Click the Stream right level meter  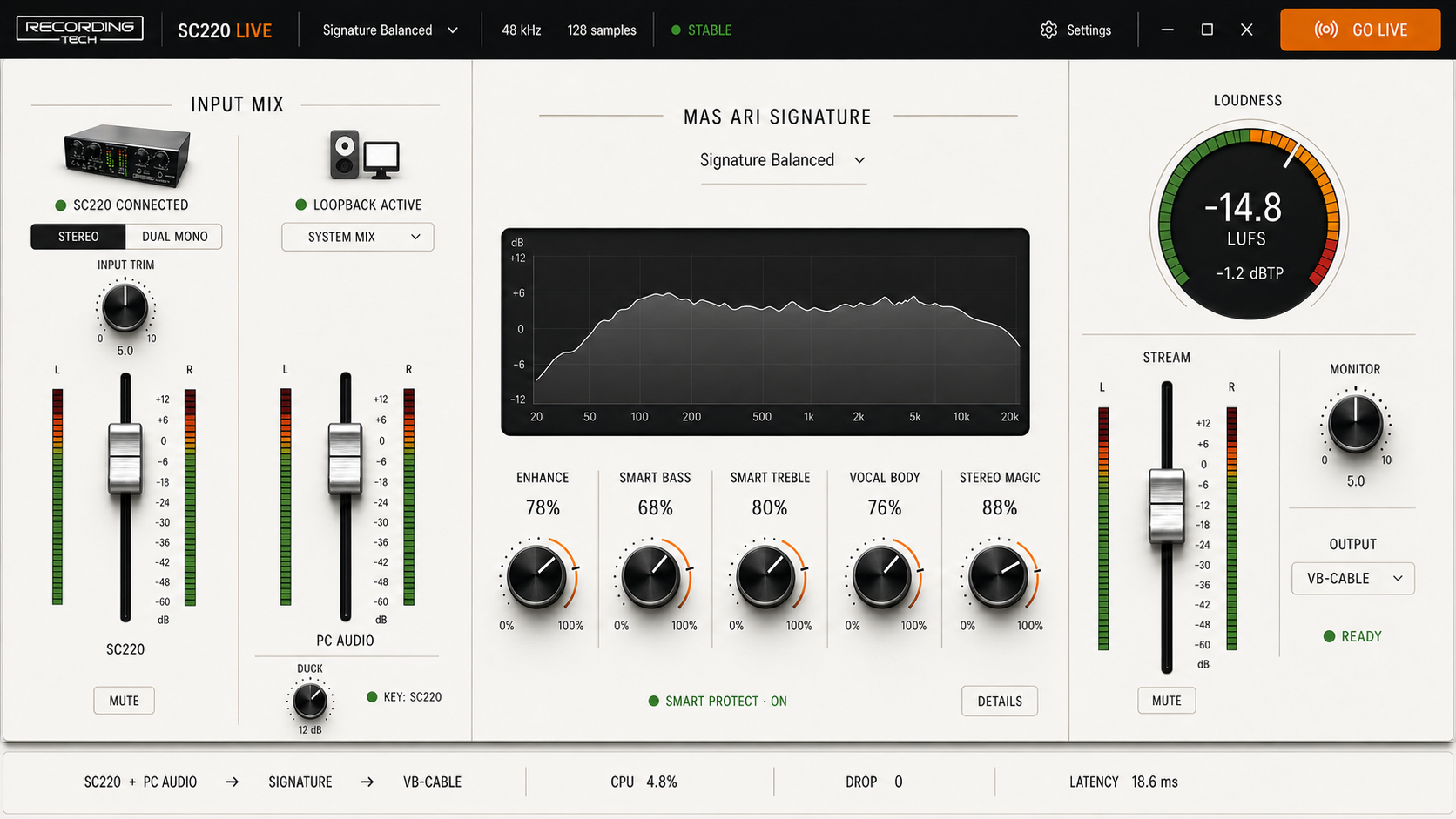[1231, 528]
